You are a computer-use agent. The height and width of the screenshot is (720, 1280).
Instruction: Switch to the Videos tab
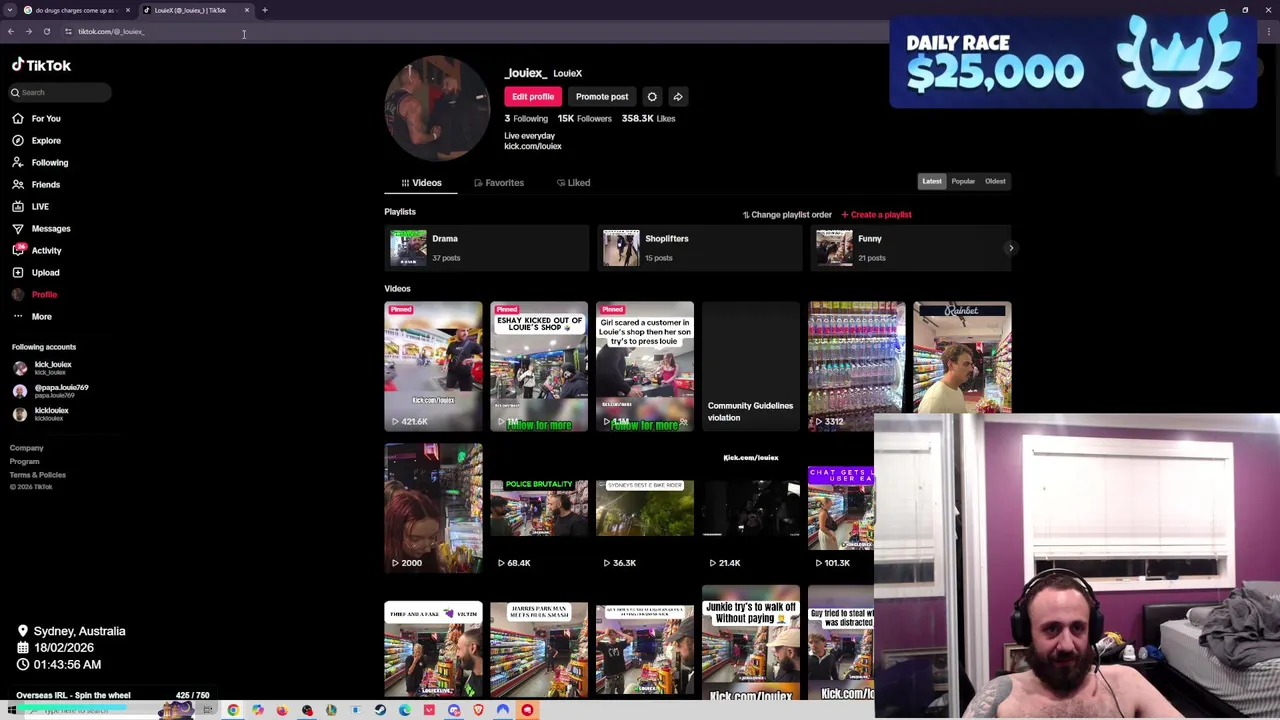[421, 183]
